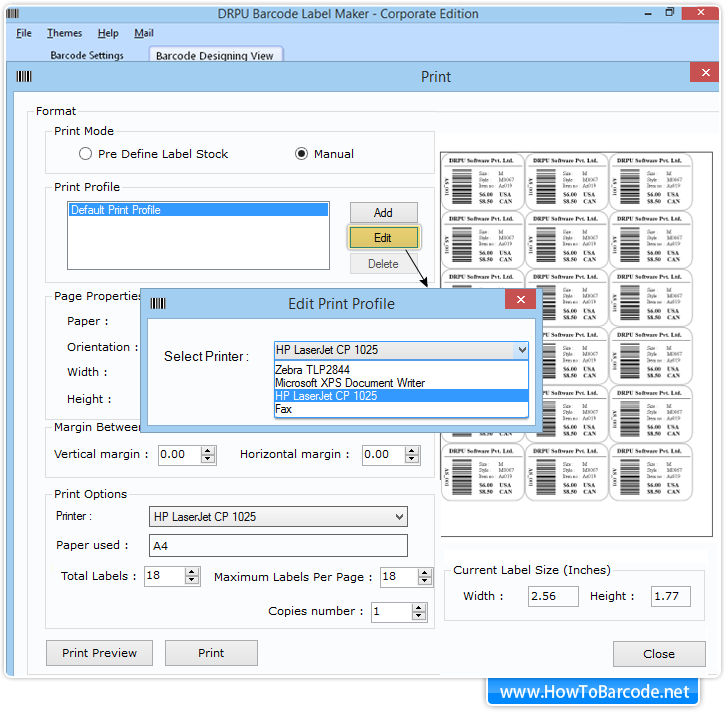This screenshot has width=725, height=712.
Task: Close the Print dialog with red X
Action: 706,72
